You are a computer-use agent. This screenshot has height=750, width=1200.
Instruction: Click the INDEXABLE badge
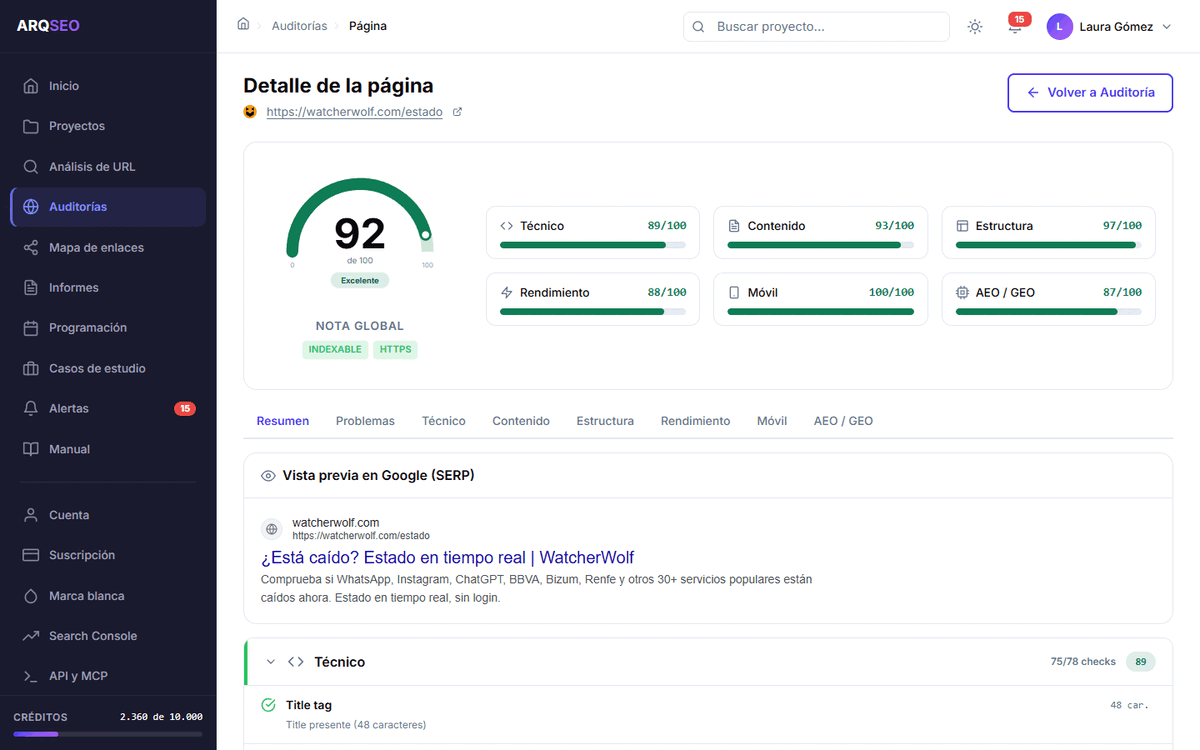coord(335,350)
